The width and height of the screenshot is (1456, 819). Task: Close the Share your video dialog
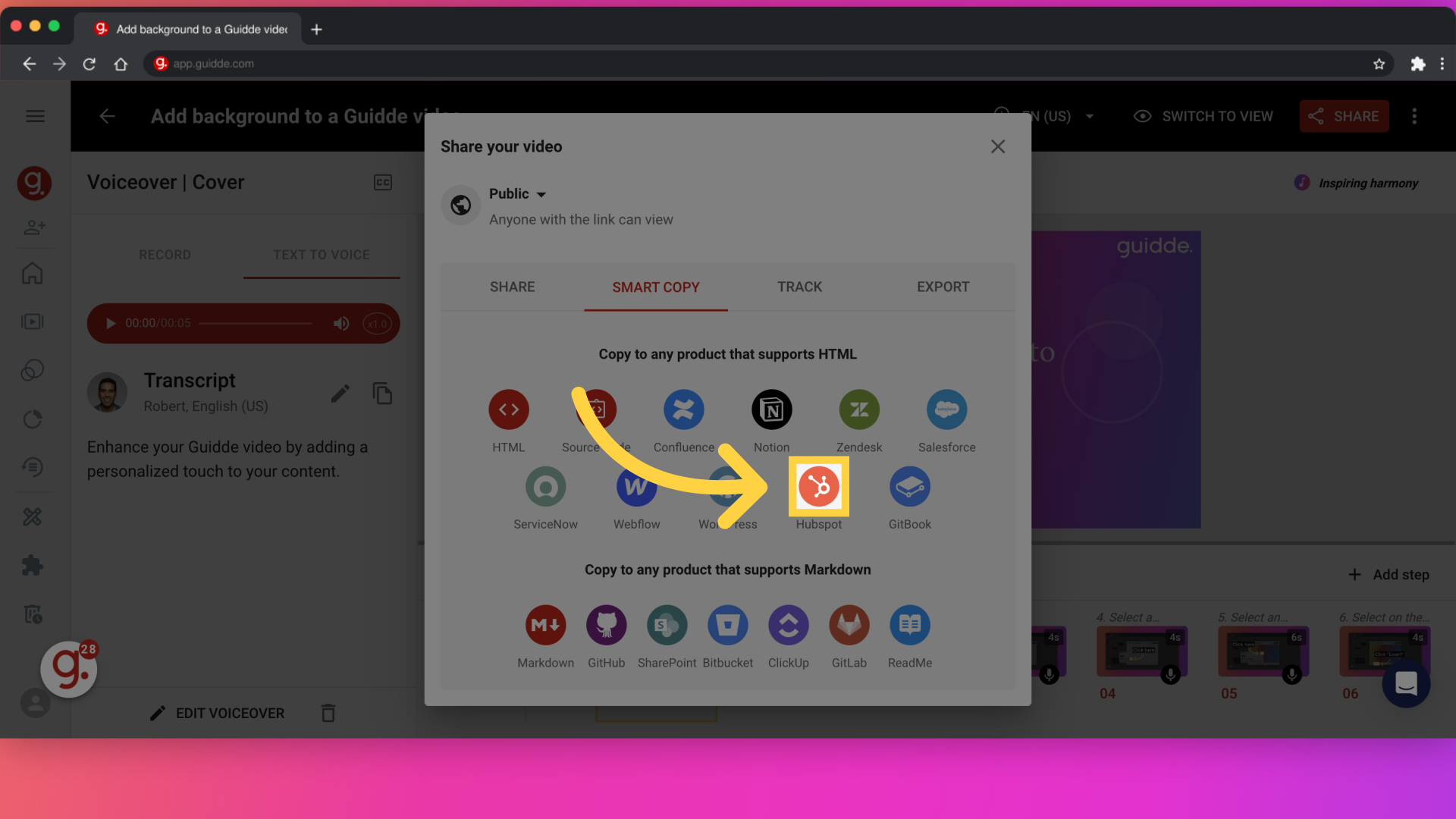click(998, 146)
